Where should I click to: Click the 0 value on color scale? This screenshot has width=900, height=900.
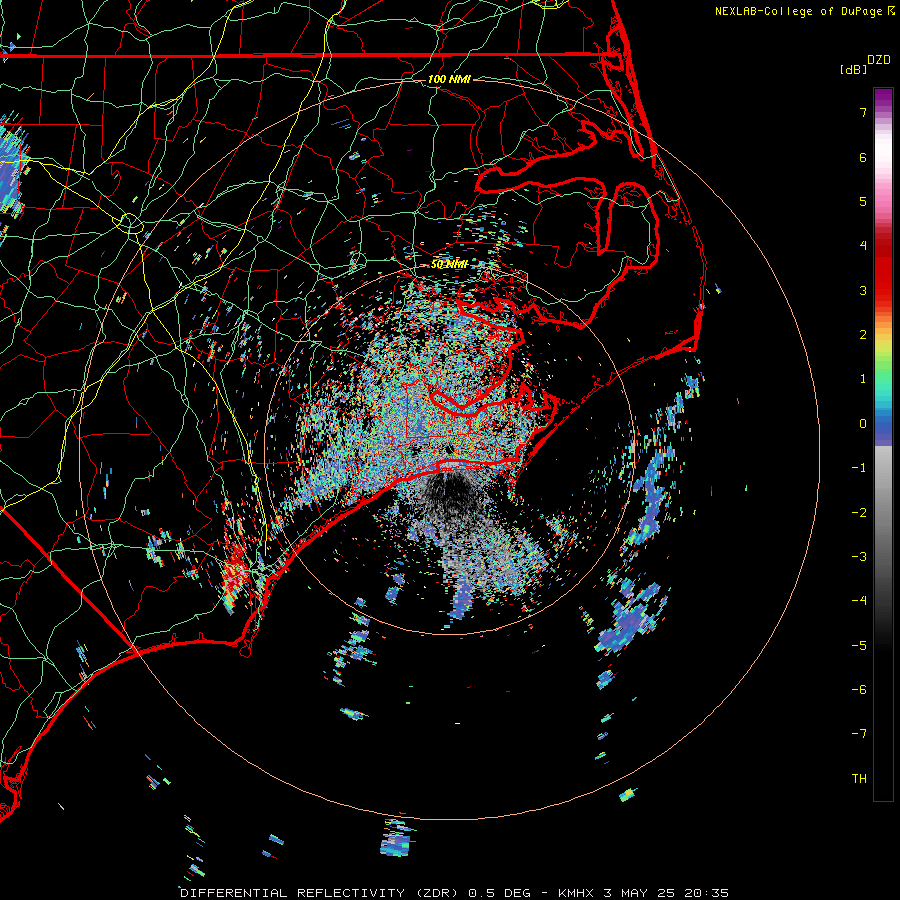[863, 424]
